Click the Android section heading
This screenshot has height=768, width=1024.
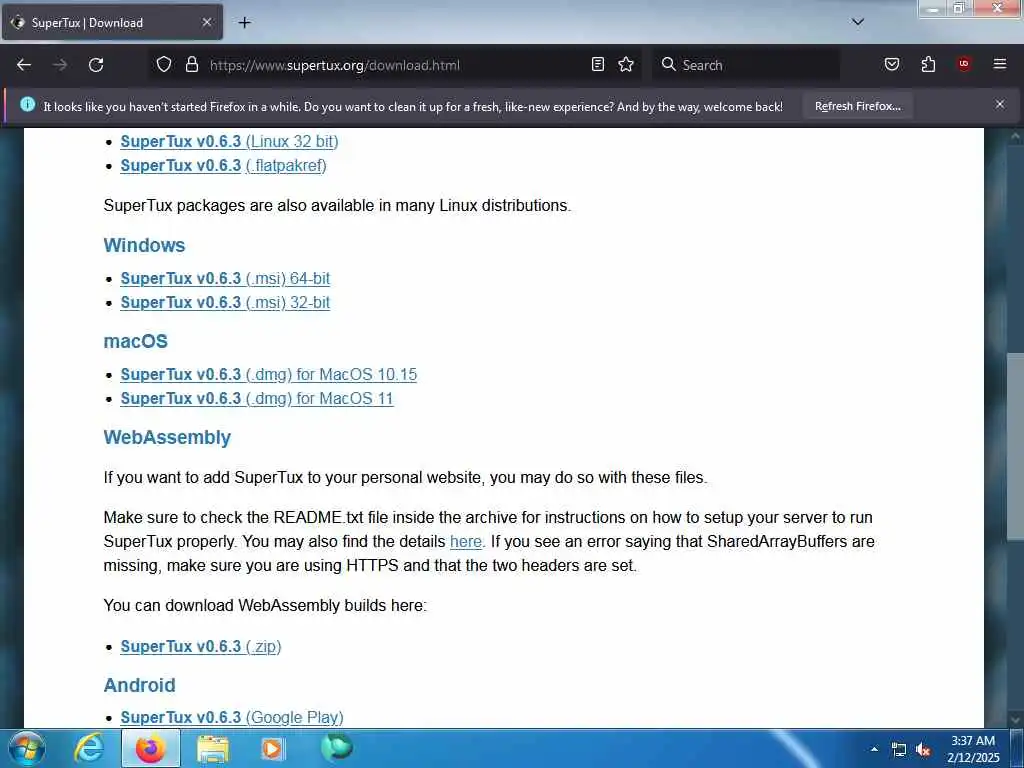[140, 685]
